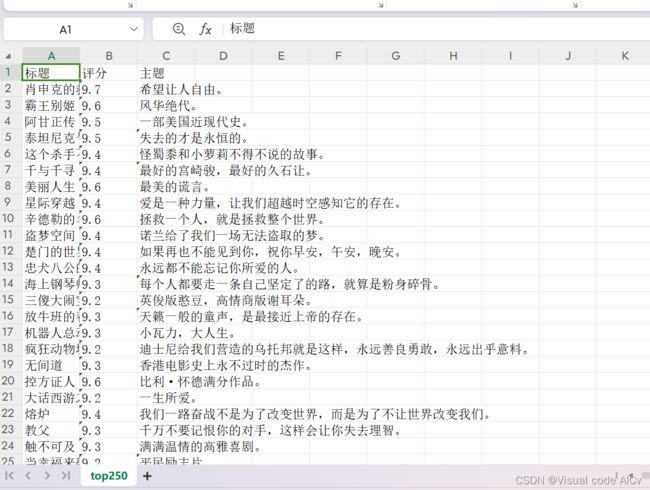Click cell 希望让人自由。
This screenshot has height=490, width=650.
181,89
